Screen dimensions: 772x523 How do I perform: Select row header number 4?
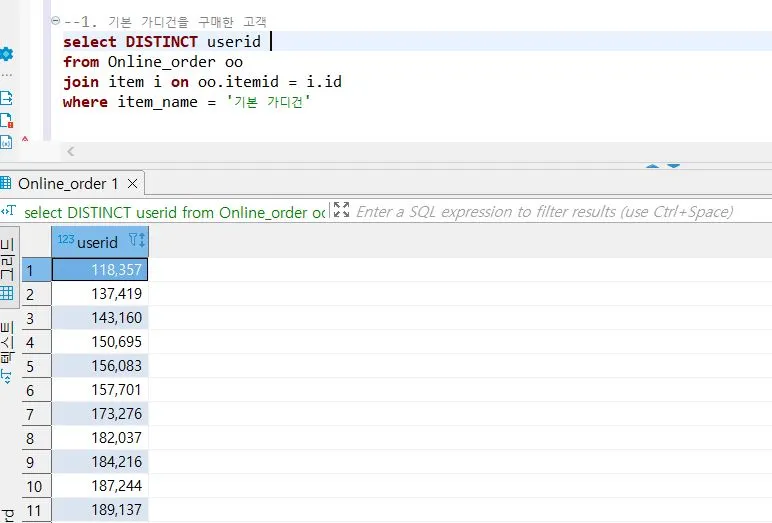37,342
